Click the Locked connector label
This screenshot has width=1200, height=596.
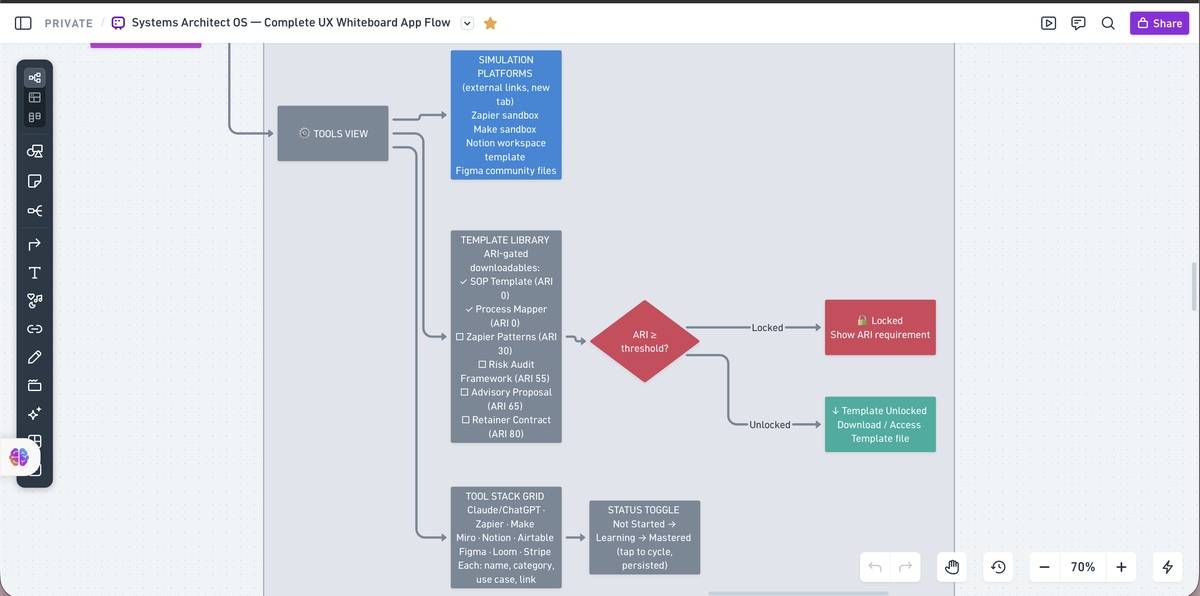tap(768, 327)
